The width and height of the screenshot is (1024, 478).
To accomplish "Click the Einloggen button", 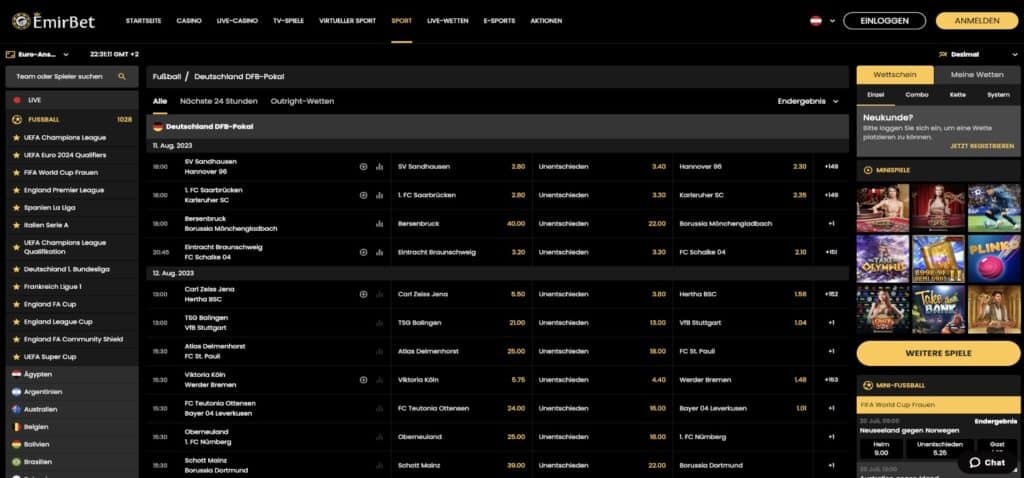I will (884, 21).
